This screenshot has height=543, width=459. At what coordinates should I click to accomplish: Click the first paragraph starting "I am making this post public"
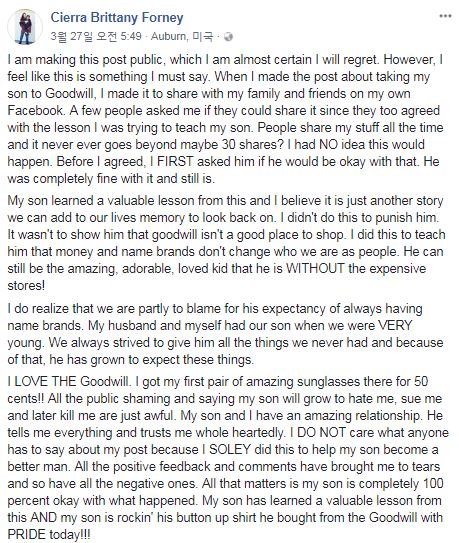pos(226,119)
